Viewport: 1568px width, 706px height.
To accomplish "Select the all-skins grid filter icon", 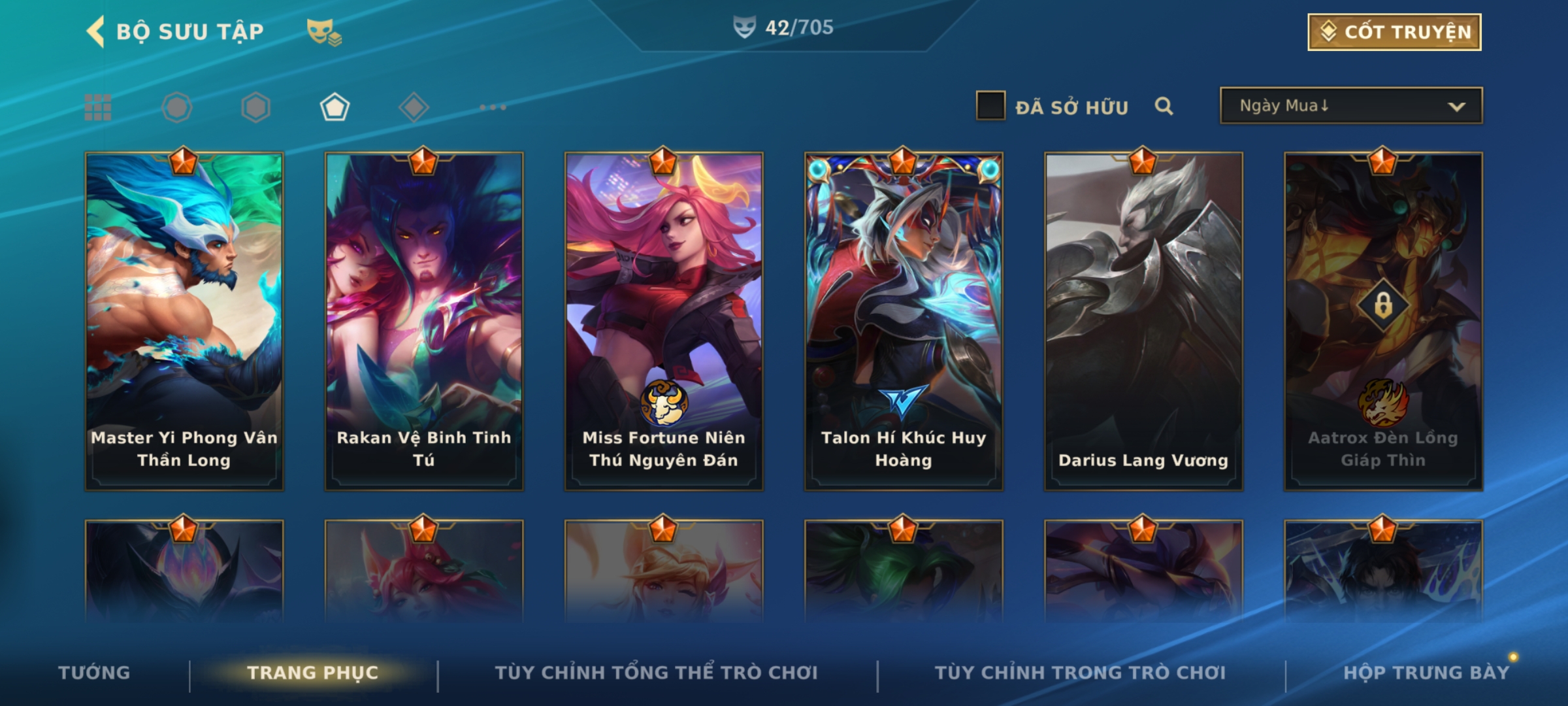I will [98, 107].
